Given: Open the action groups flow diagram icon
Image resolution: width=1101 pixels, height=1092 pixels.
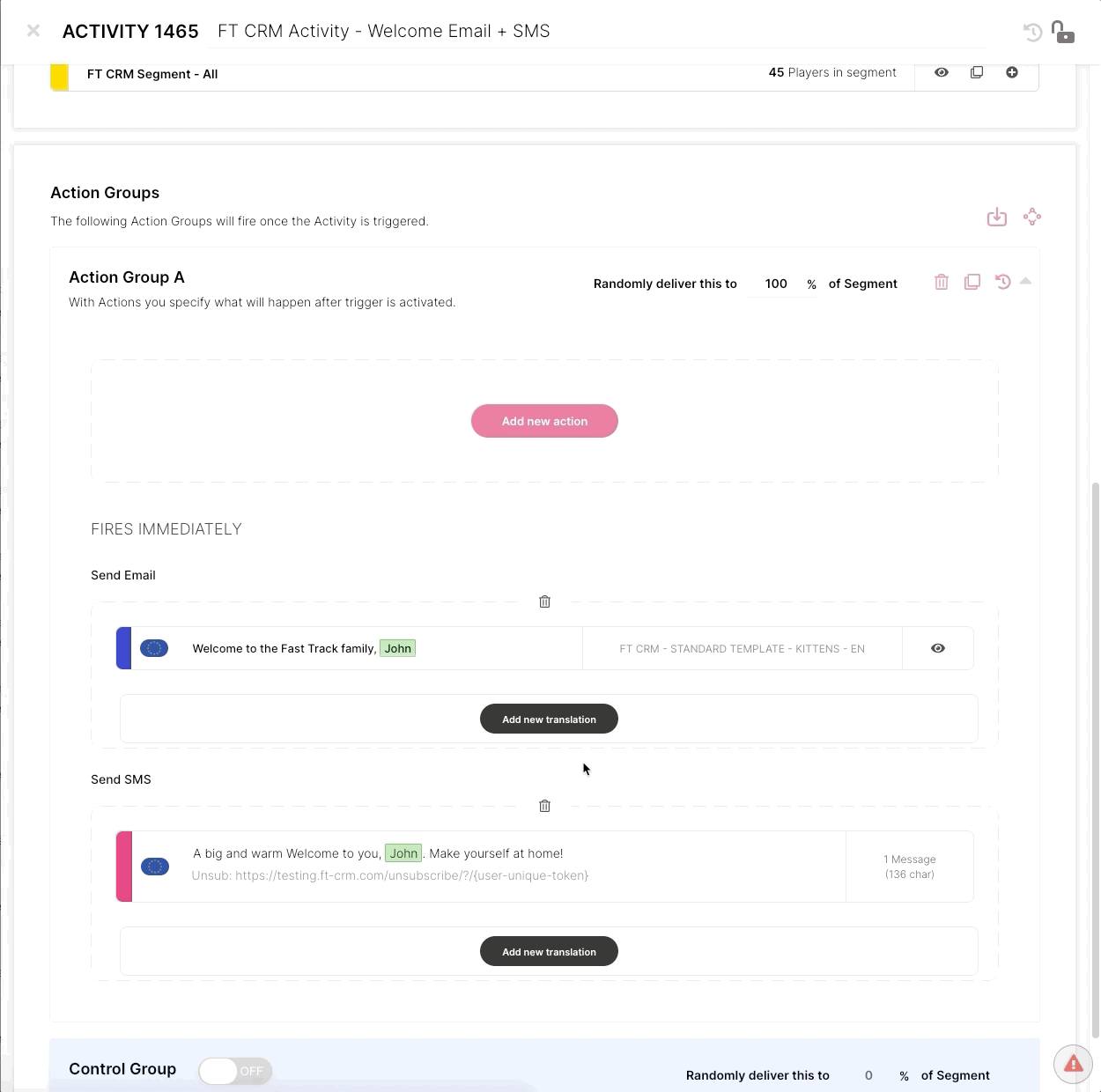Looking at the screenshot, I should pos(1032,217).
